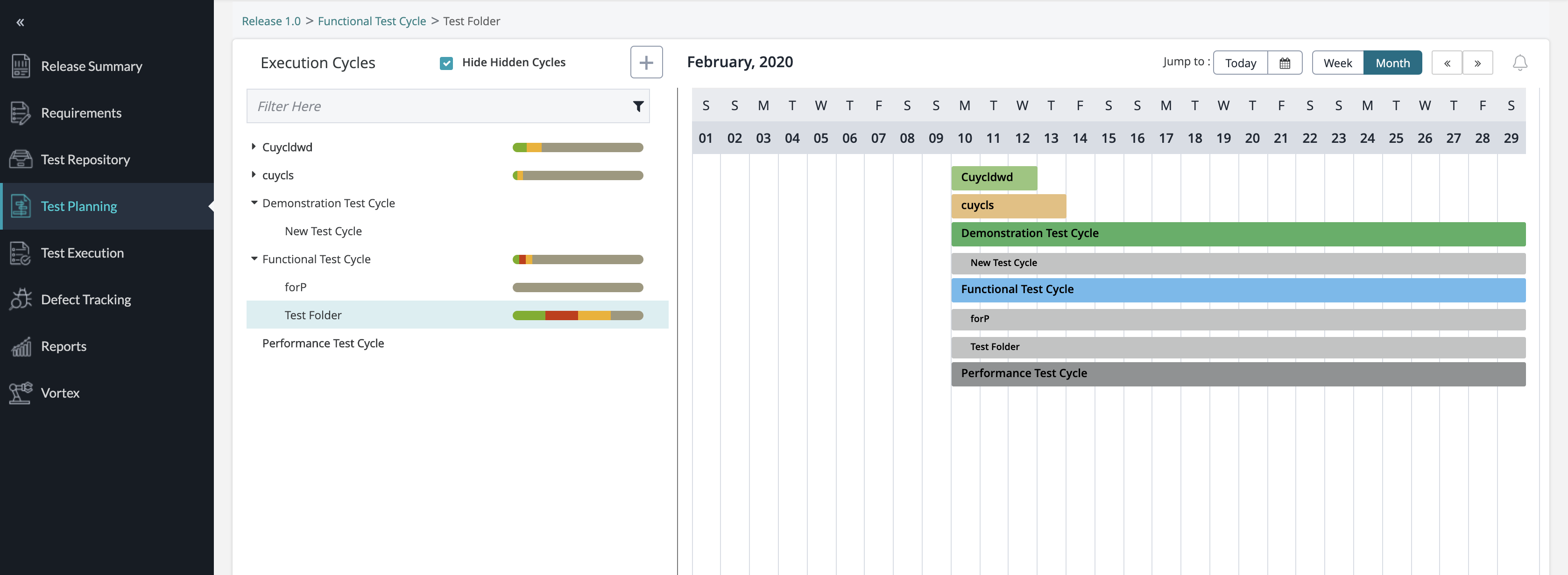Open the calendar date picker icon
Screen dimensions: 1568x575
tap(1285, 63)
